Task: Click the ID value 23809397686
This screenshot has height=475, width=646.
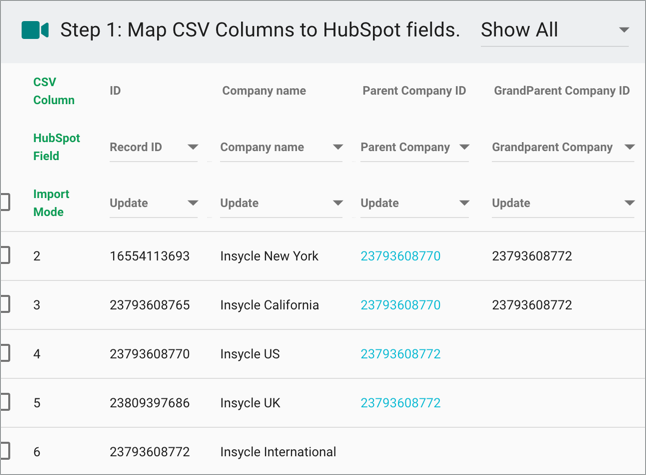Action: pyautogui.click(x=150, y=403)
